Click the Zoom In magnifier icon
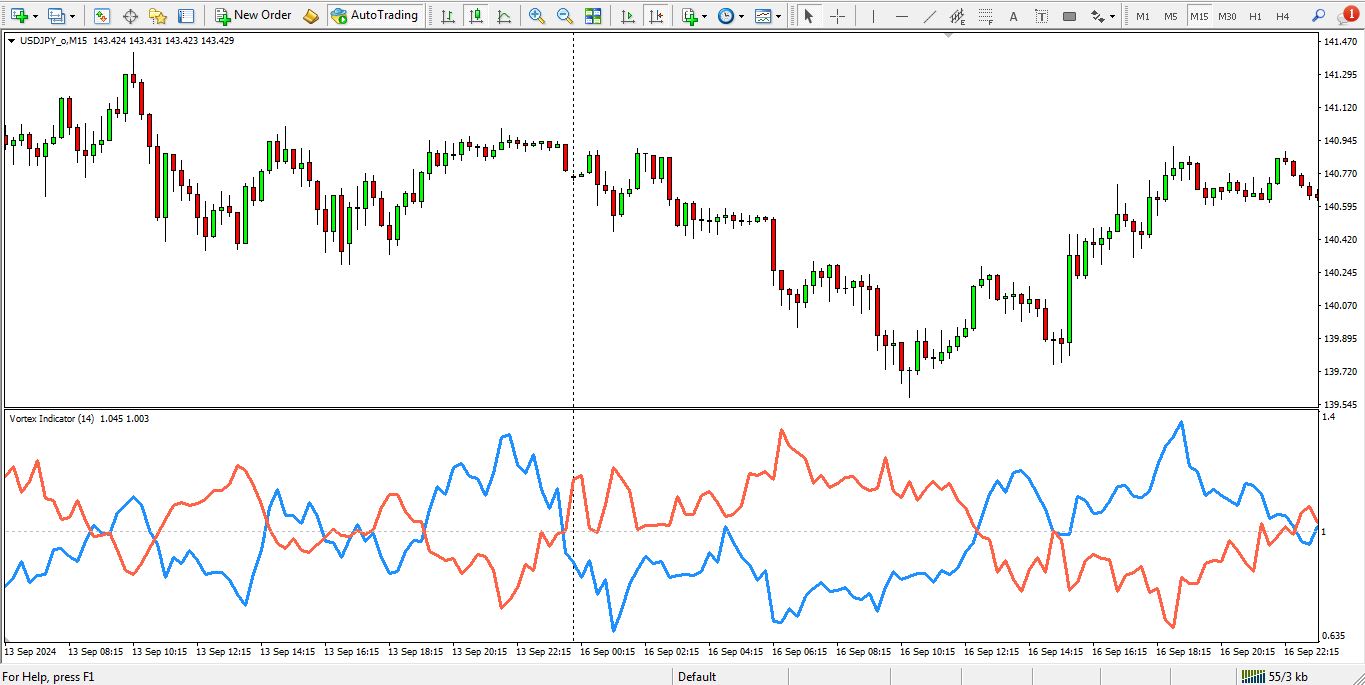 click(537, 16)
